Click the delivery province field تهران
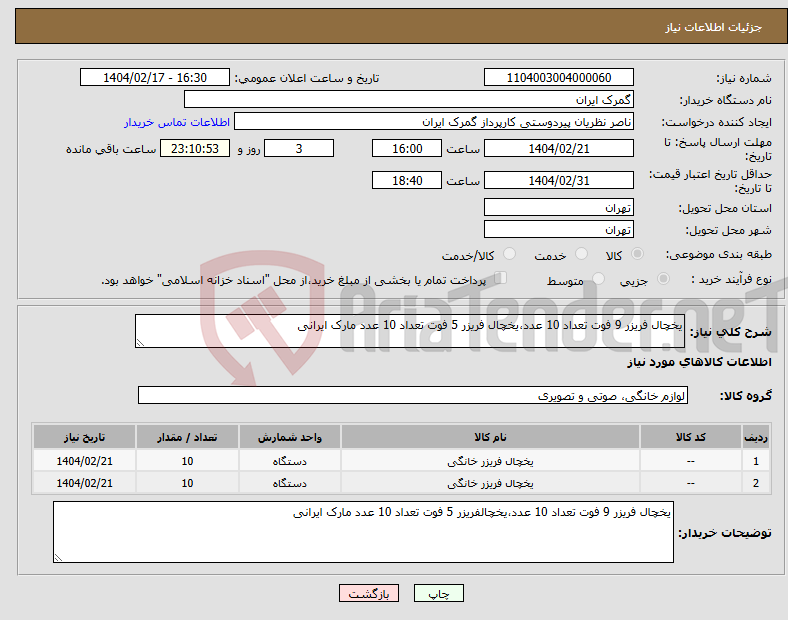This screenshot has width=788, height=620. (x=558, y=207)
